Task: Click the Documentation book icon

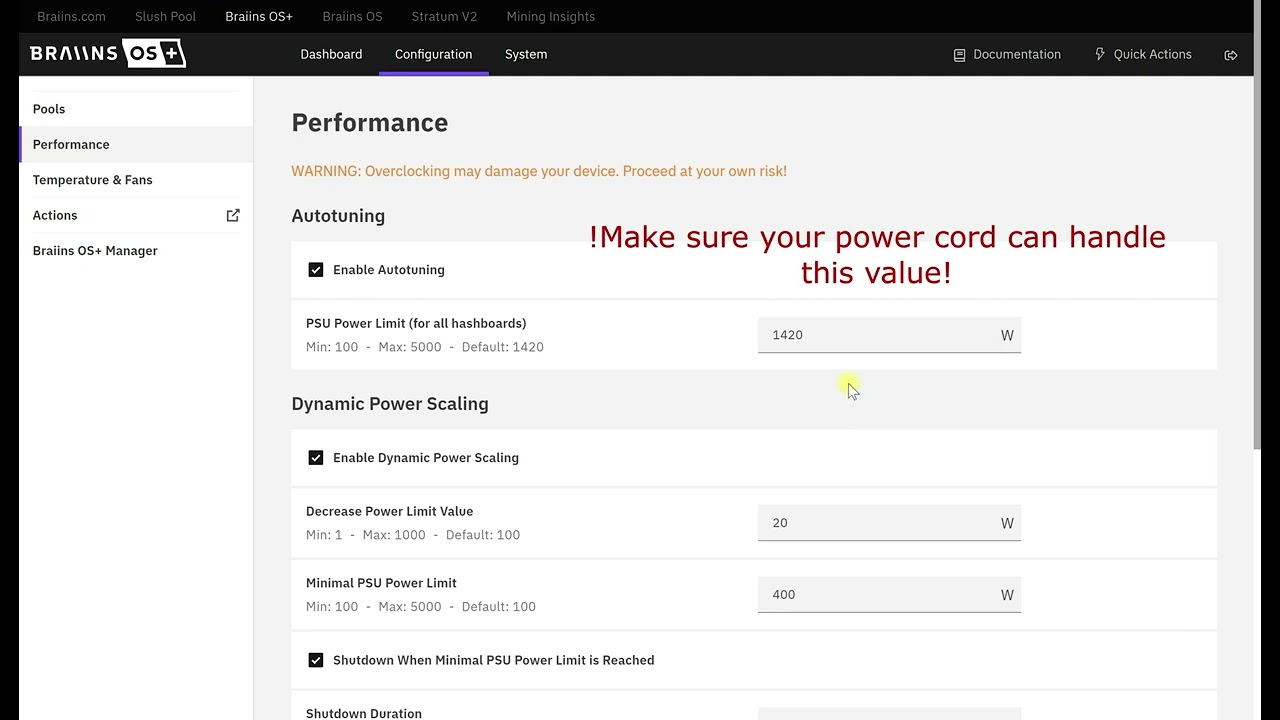Action: click(x=959, y=55)
